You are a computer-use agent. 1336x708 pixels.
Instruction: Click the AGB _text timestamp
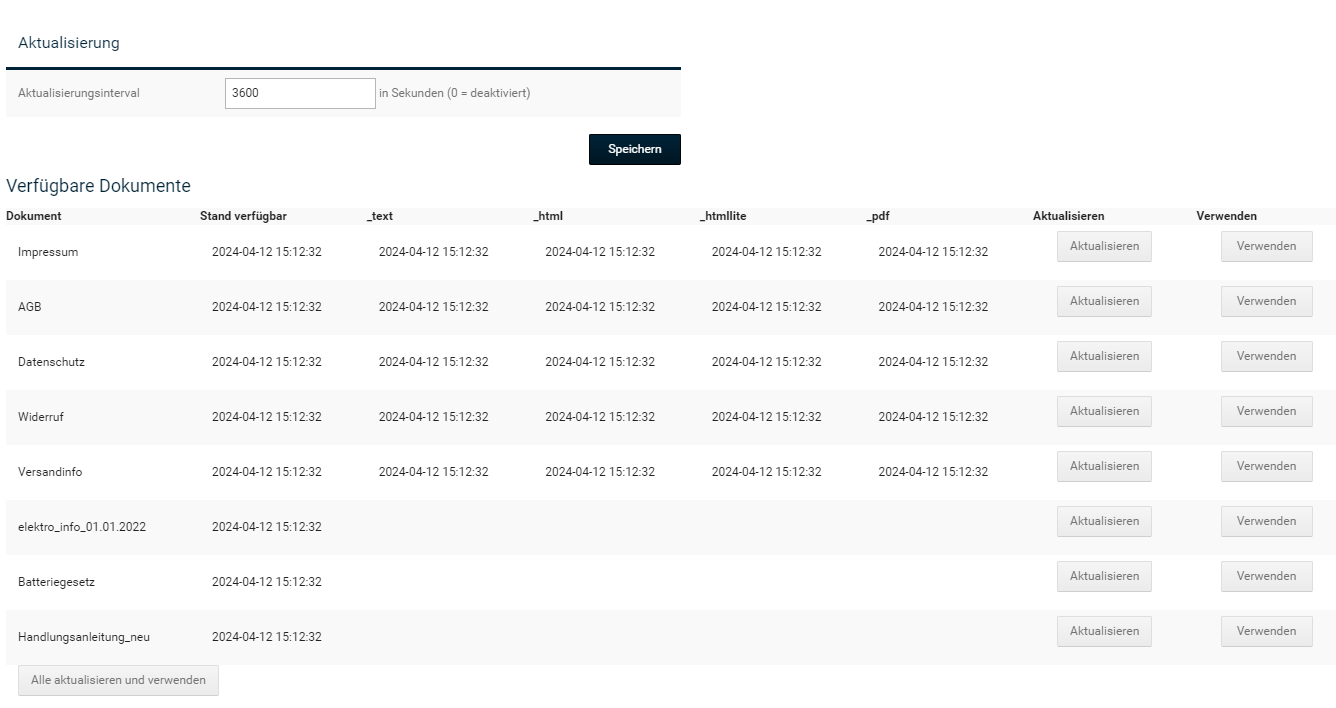(x=433, y=307)
